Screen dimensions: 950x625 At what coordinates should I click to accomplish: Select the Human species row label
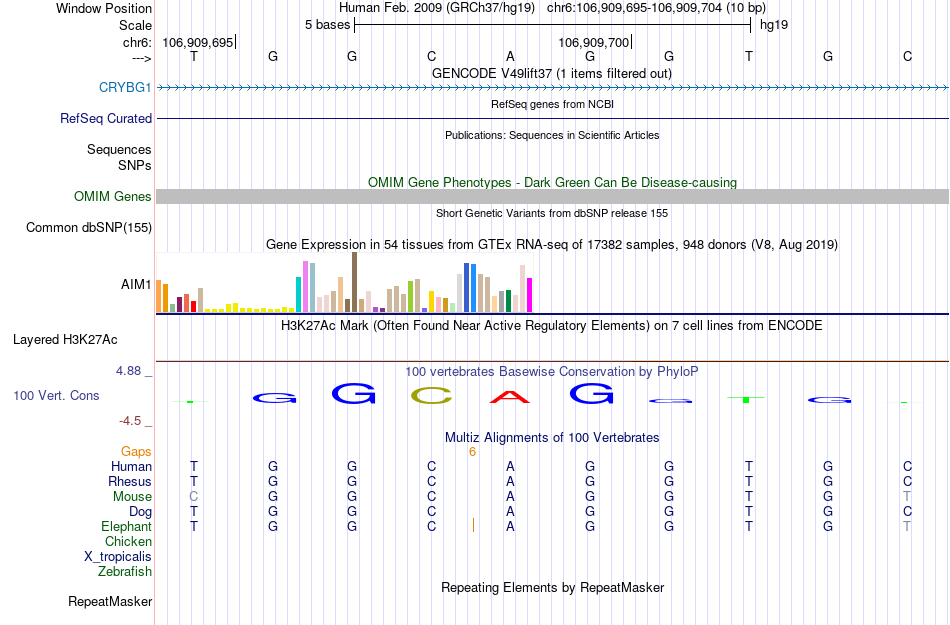coord(131,467)
